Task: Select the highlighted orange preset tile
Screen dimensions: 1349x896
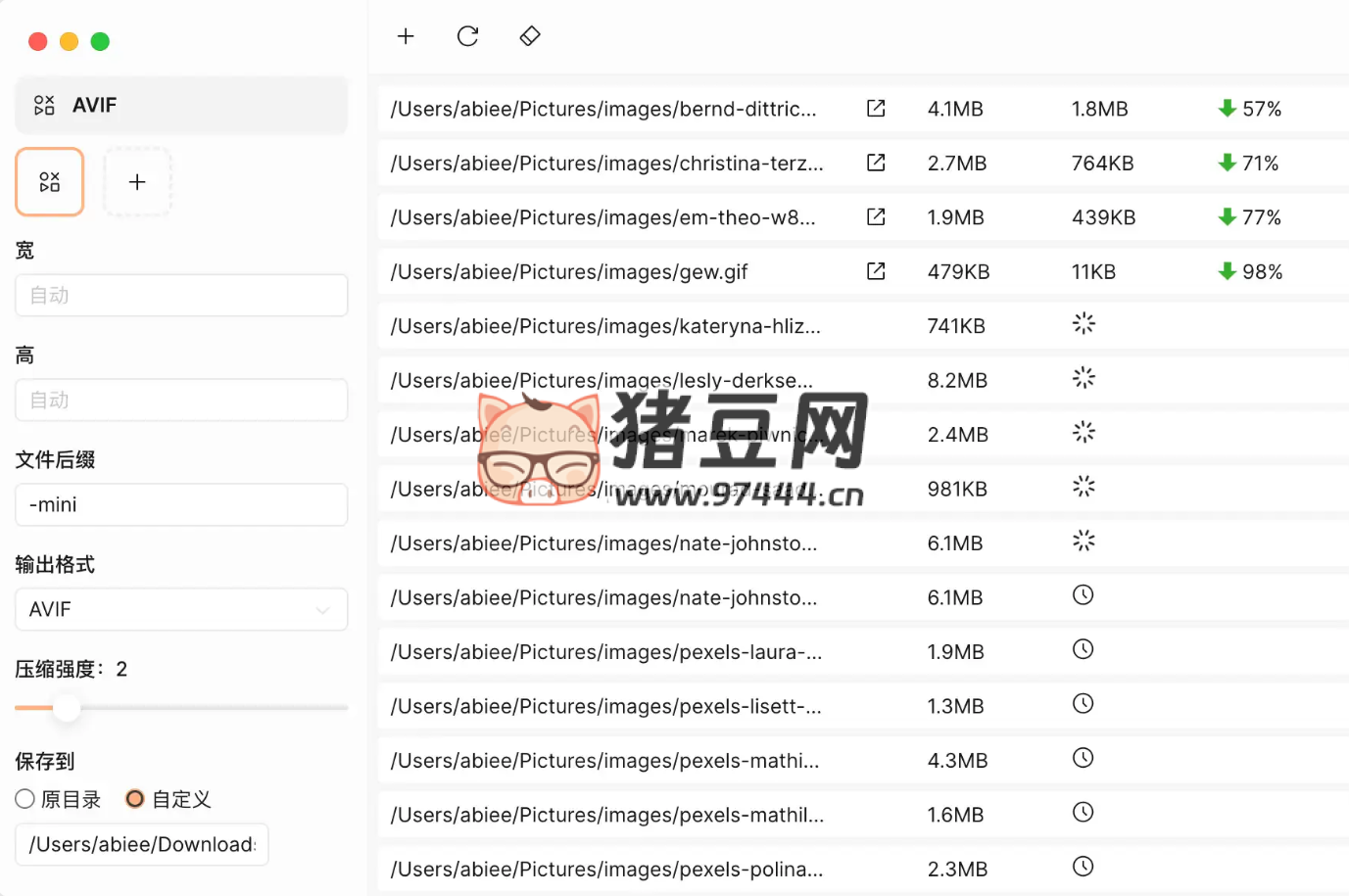Action: (50, 182)
